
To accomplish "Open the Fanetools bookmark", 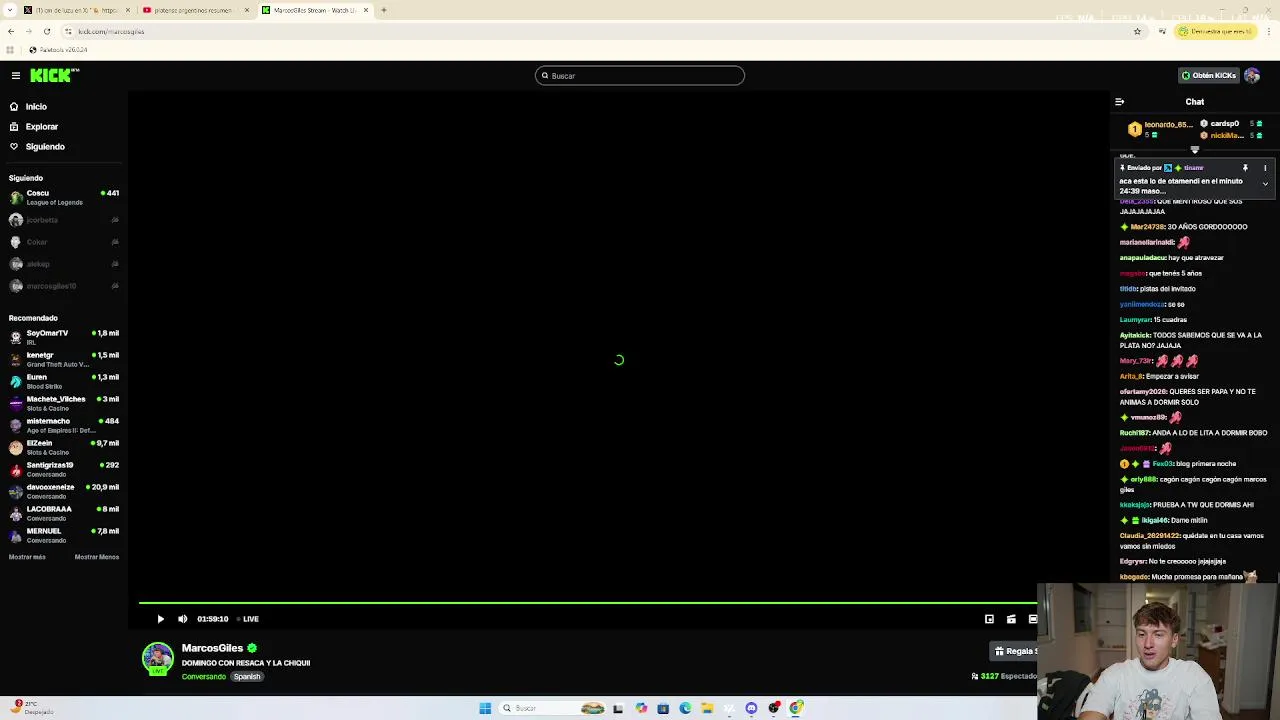I will coord(58,49).
